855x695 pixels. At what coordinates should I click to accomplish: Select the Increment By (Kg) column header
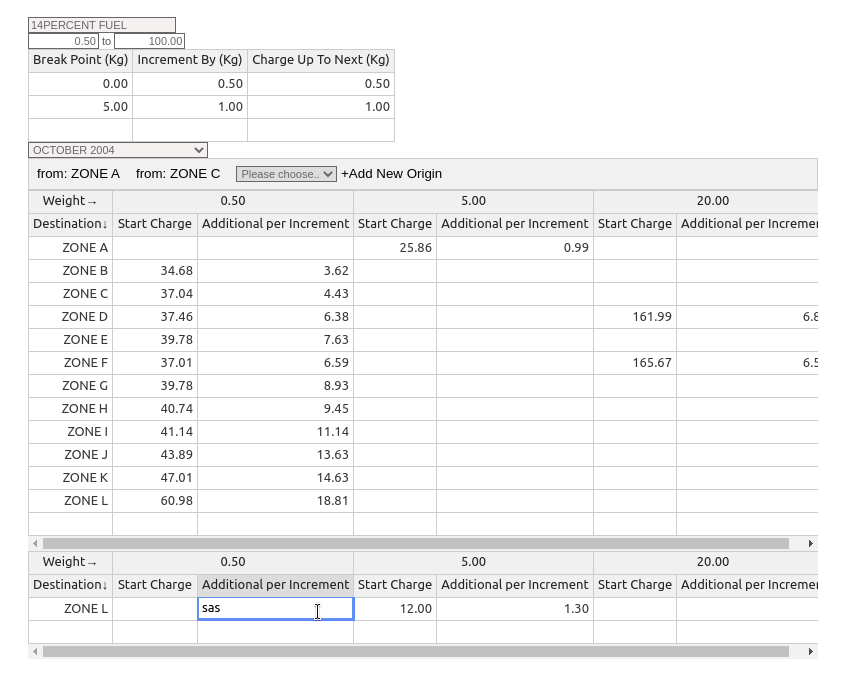[190, 61]
